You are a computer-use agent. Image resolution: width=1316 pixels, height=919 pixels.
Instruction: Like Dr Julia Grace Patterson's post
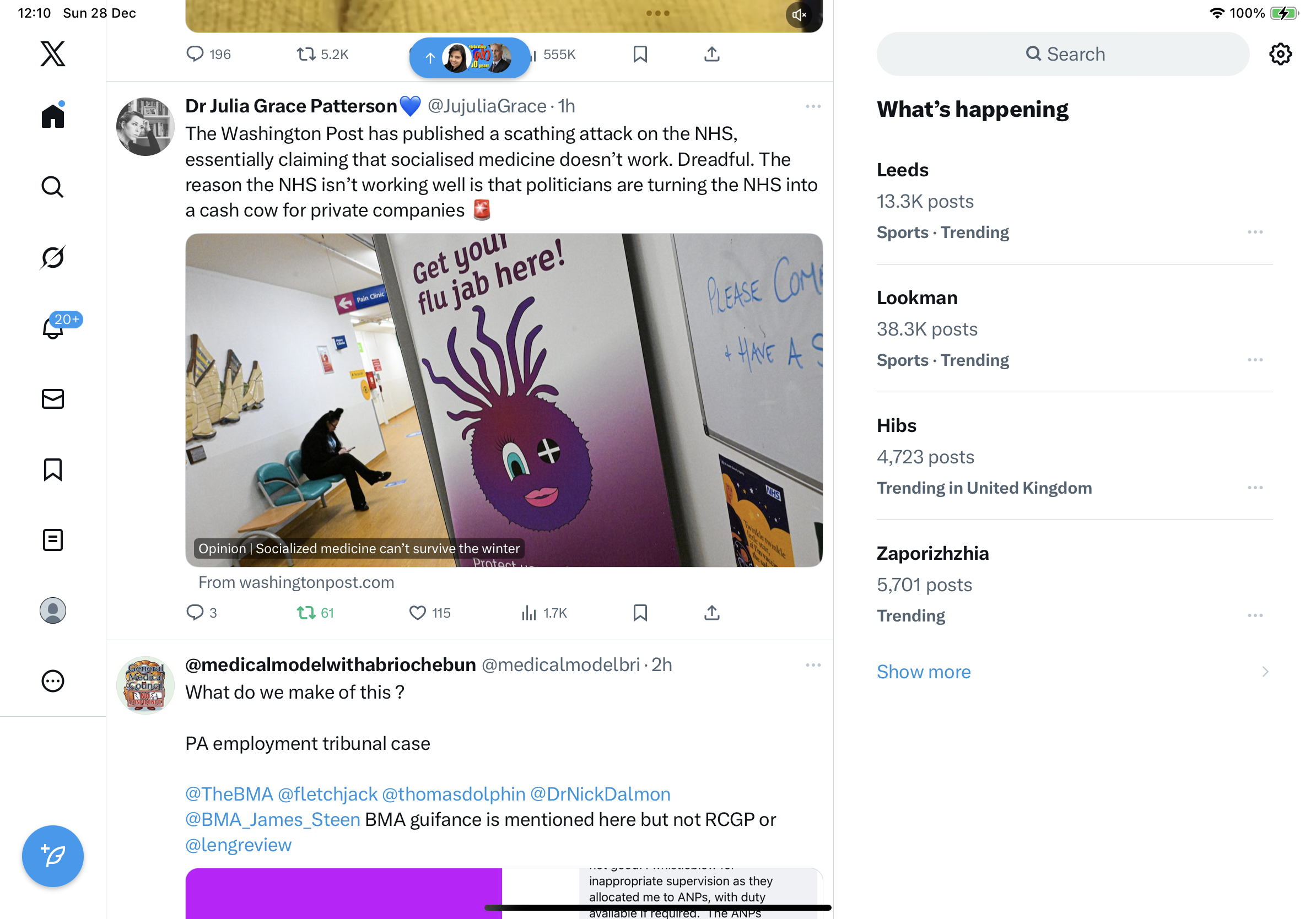(x=430, y=613)
